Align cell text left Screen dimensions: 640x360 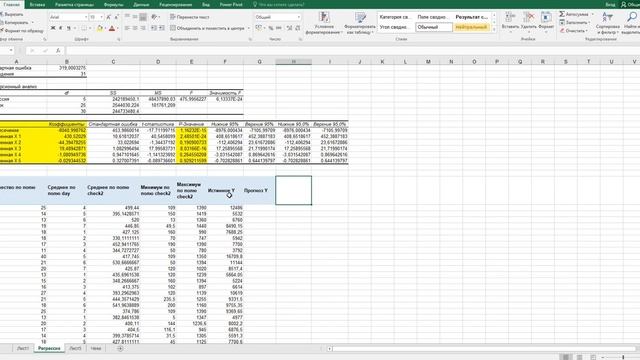point(127,28)
